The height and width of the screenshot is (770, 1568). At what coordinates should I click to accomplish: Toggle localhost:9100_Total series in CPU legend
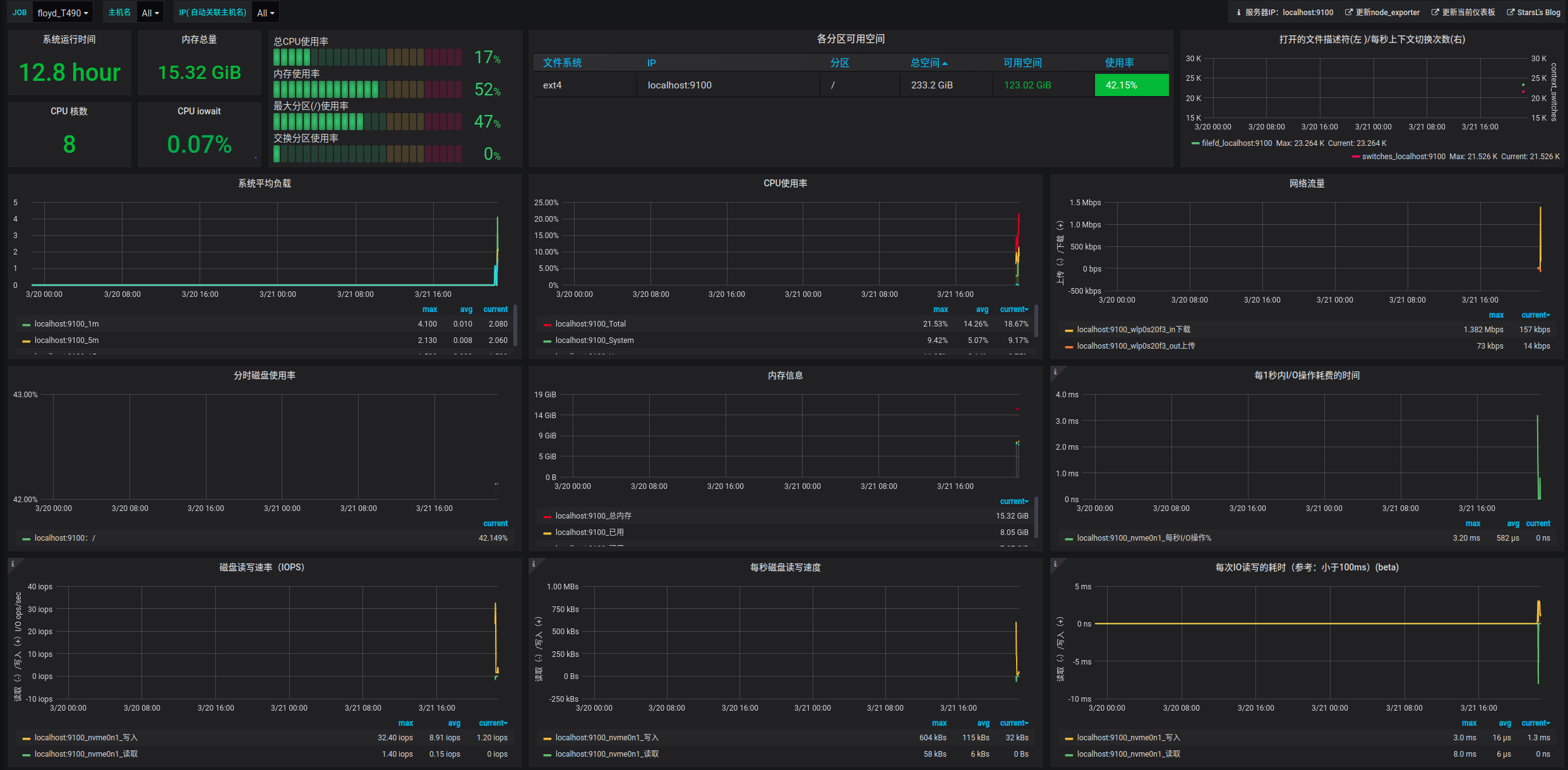tap(590, 324)
